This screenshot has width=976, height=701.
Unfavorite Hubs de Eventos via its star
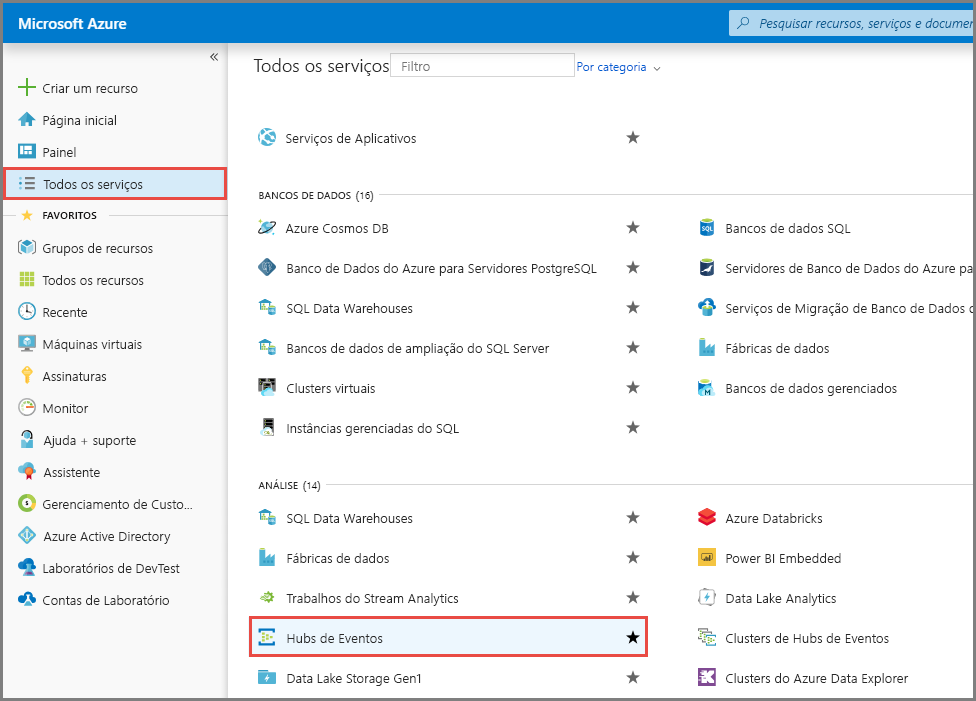click(633, 637)
